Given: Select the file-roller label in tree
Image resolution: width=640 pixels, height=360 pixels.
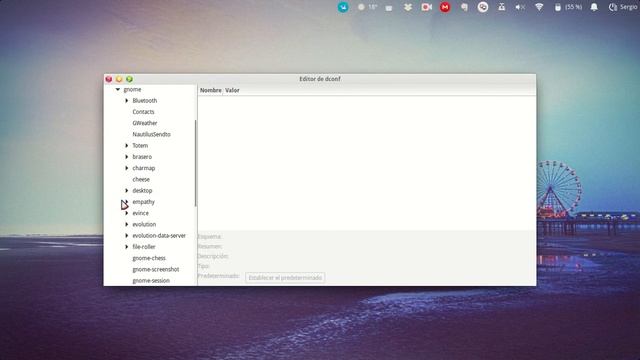Looking at the screenshot, I should (144, 247).
